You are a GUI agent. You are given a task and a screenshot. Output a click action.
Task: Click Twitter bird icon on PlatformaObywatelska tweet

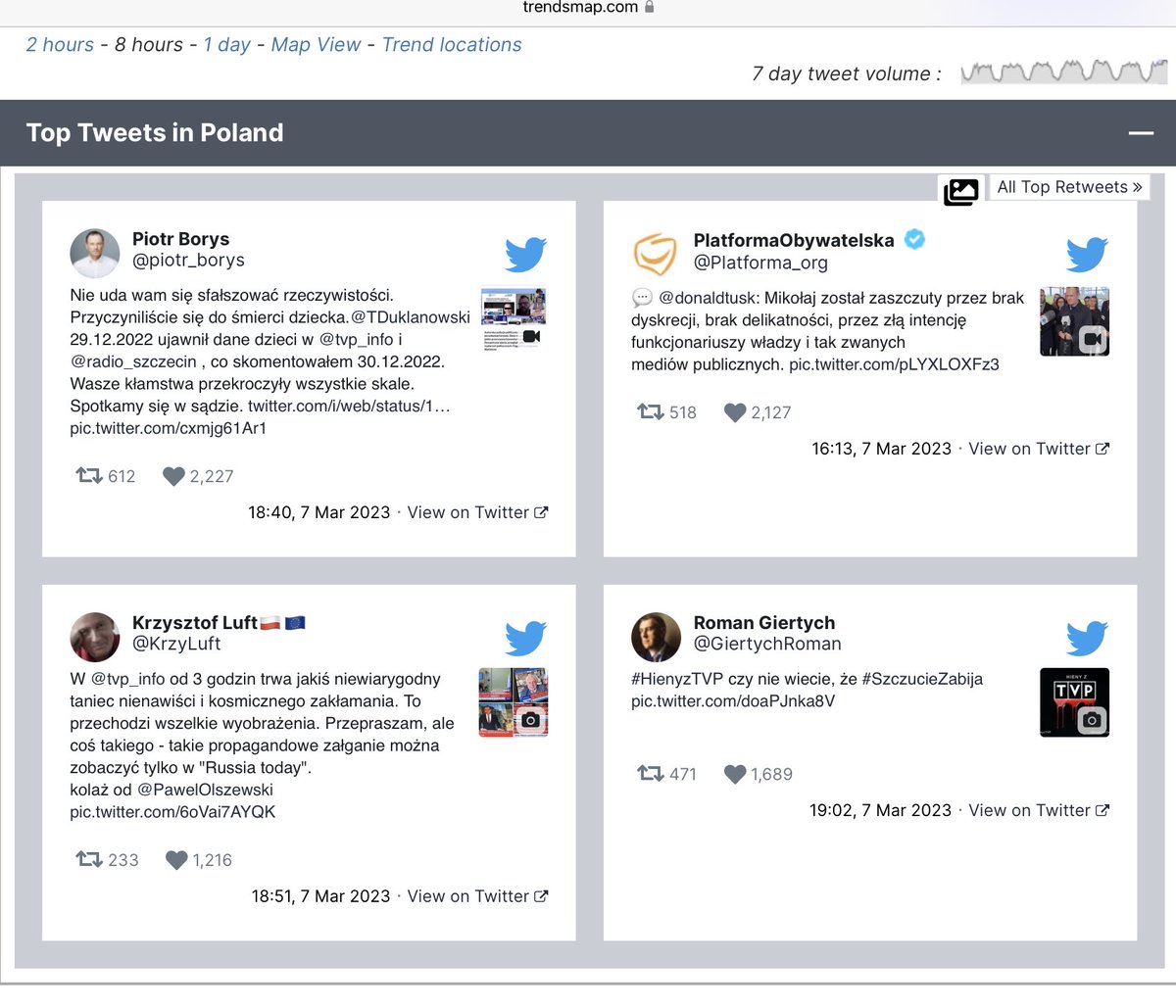(1088, 255)
